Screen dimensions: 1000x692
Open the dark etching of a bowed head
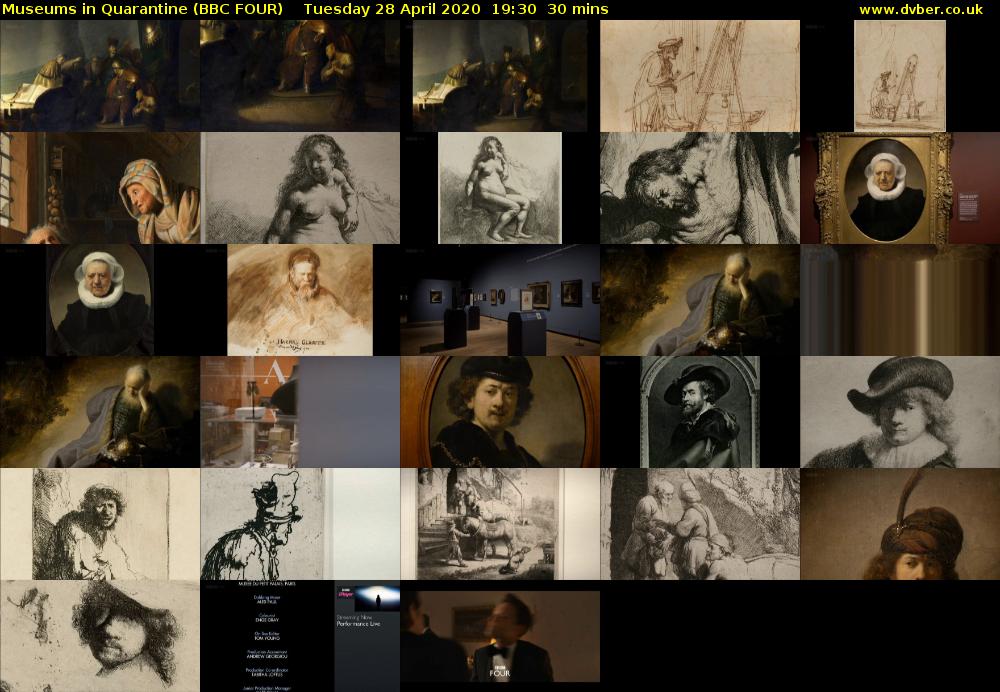[x=700, y=188]
